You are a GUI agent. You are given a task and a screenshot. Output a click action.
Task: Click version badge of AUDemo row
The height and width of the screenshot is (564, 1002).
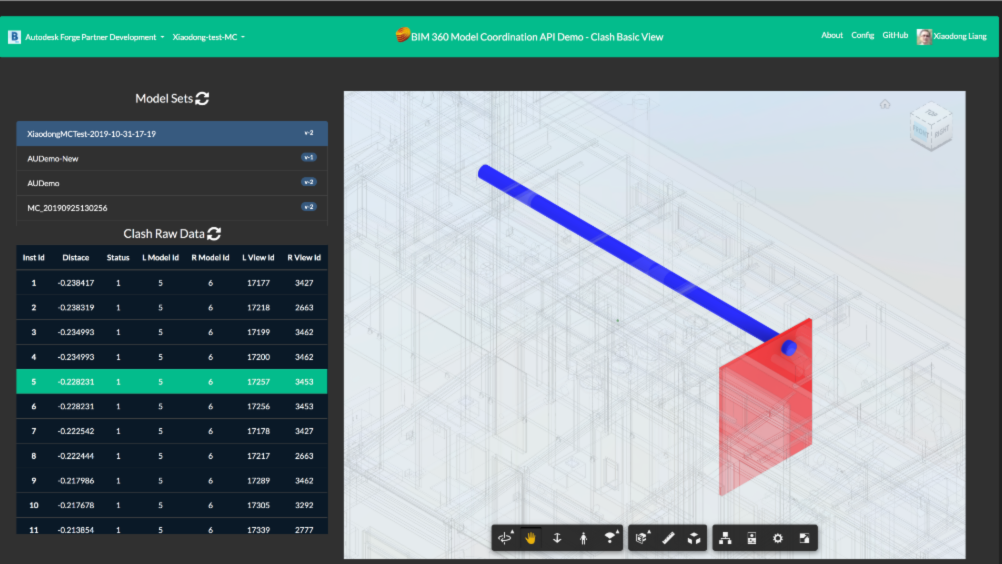[x=309, y=182]
